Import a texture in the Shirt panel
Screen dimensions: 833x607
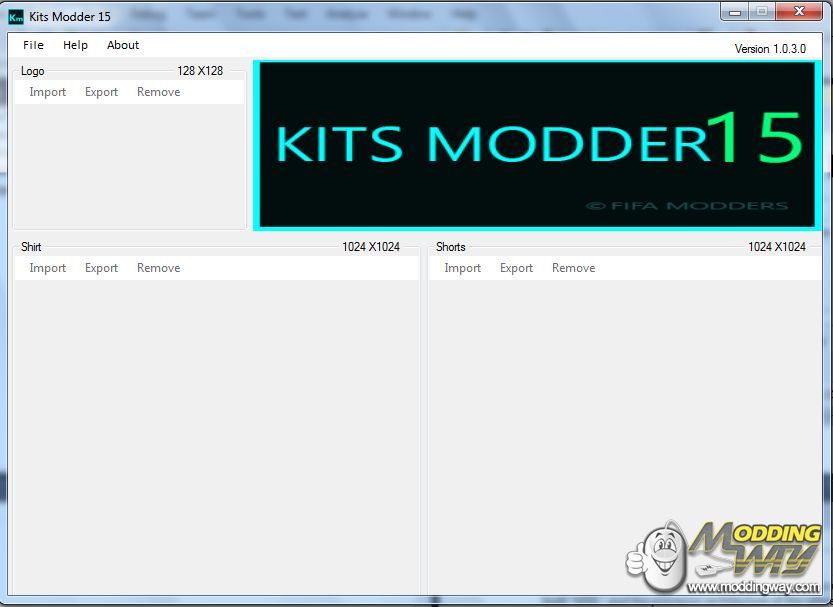(47, 268)
